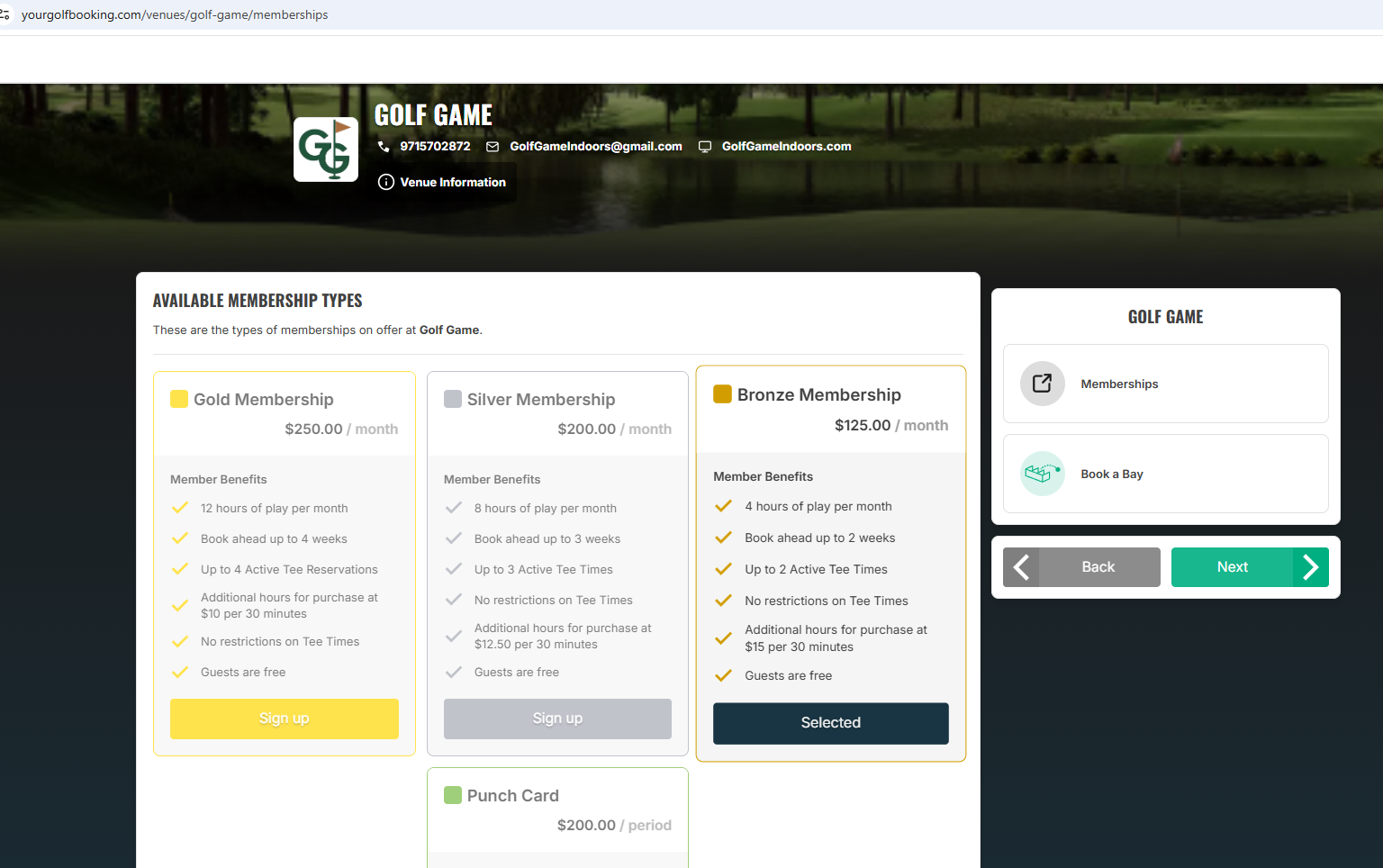Click the Book a Bay green icon
This screenshot has height=868, width=1383.
pos(1043,474)
